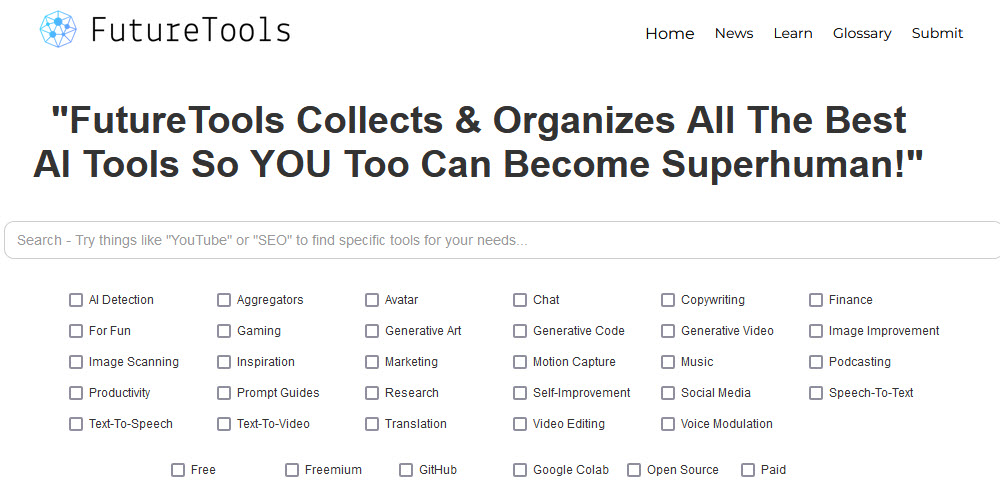Enable the AI Detection category checkbox
The height and width of the screenshot is (494, 1000).
(x=76, y=300)
